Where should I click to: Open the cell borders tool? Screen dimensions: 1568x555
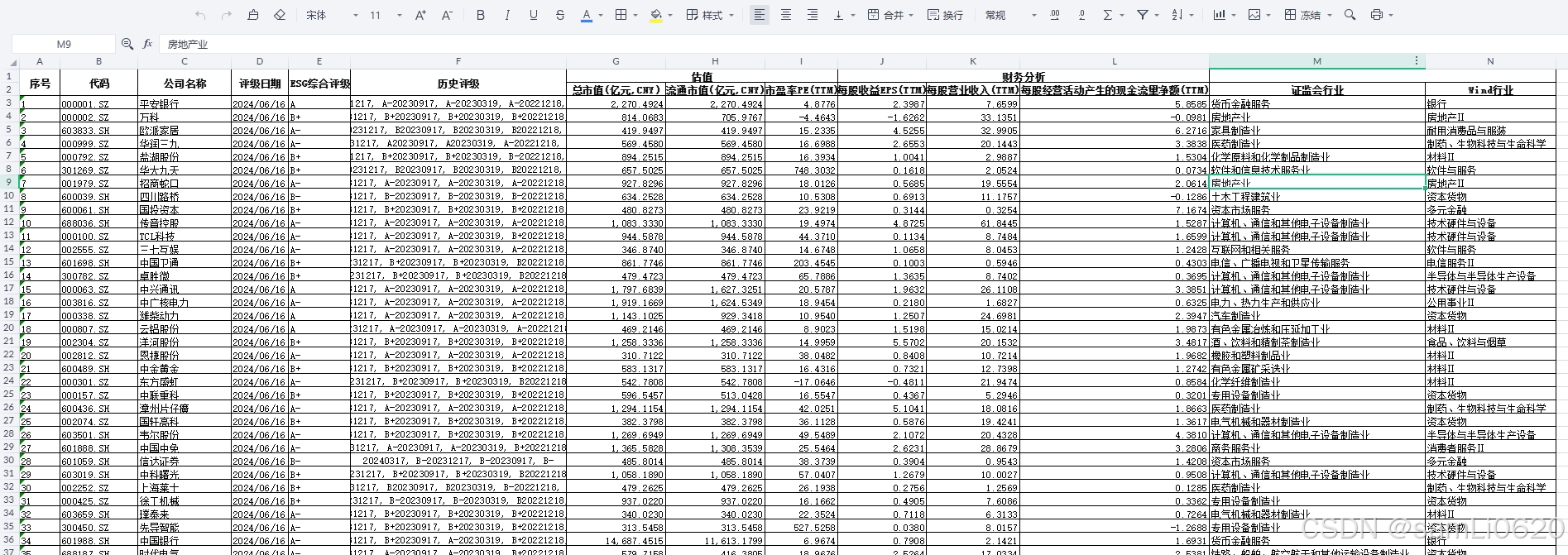(x=621, y=15)
